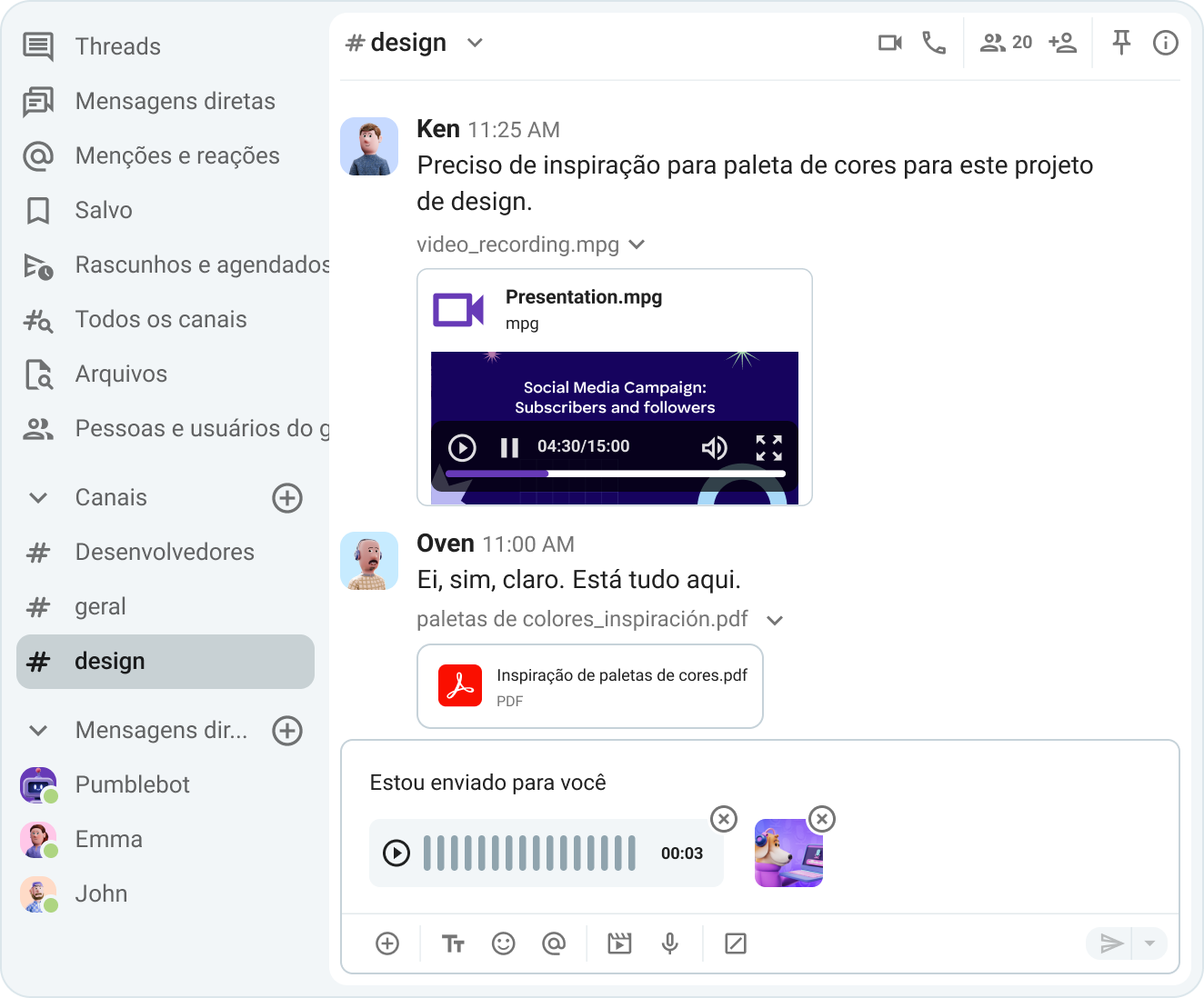Remove the attached image thumbnail
This screenshot has height=998, width=1204.
click(x=821, y=819)
